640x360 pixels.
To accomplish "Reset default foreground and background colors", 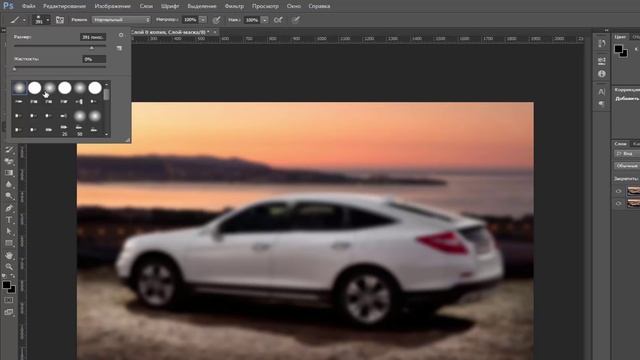I will click(x=4, y=276).
